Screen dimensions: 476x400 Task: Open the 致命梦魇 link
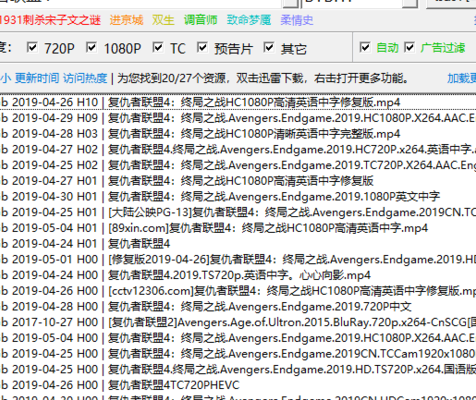point(249,20)
